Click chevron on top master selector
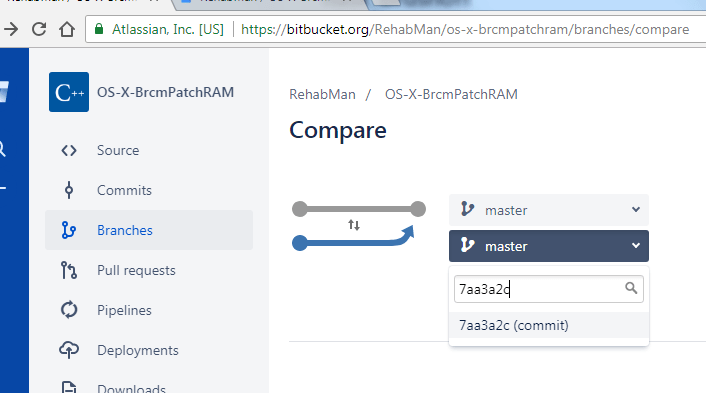The width and height of the screenshot is (706, 393). [x=636, y=209]
